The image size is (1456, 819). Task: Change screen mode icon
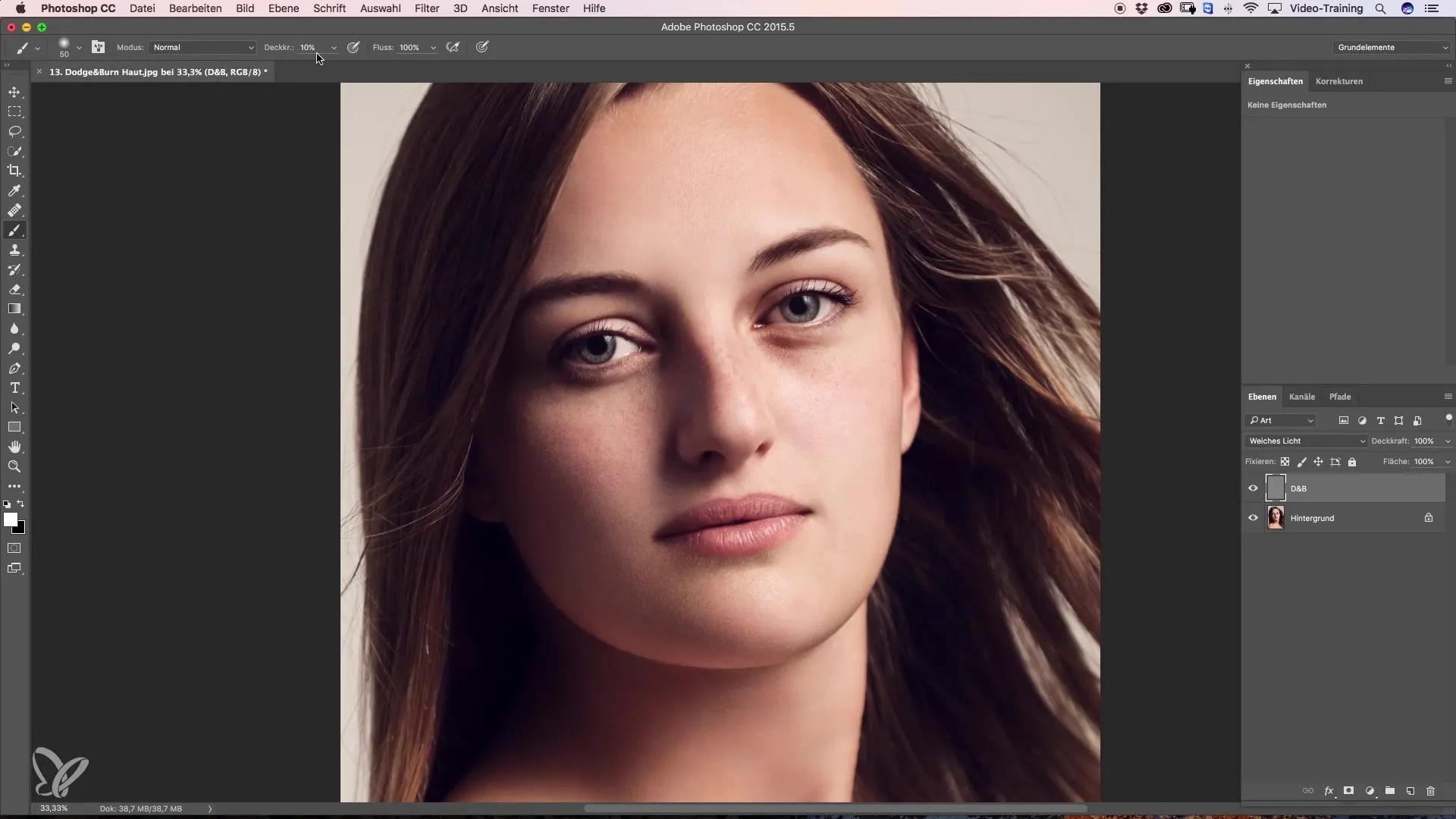pyautogui.click(x=14, y=569)
